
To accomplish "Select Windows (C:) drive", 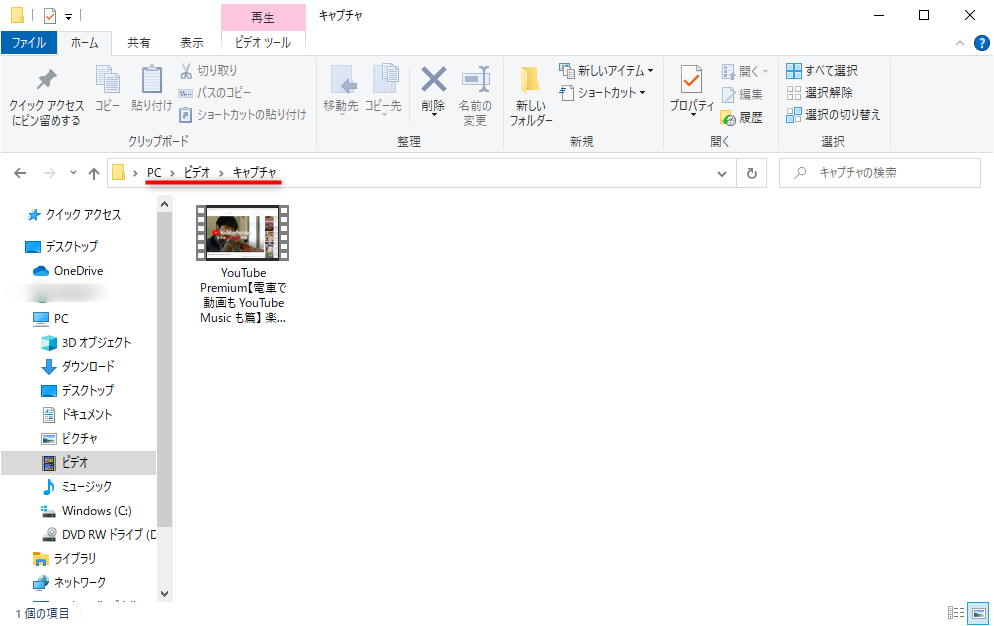I will click(x=86, y=511).
